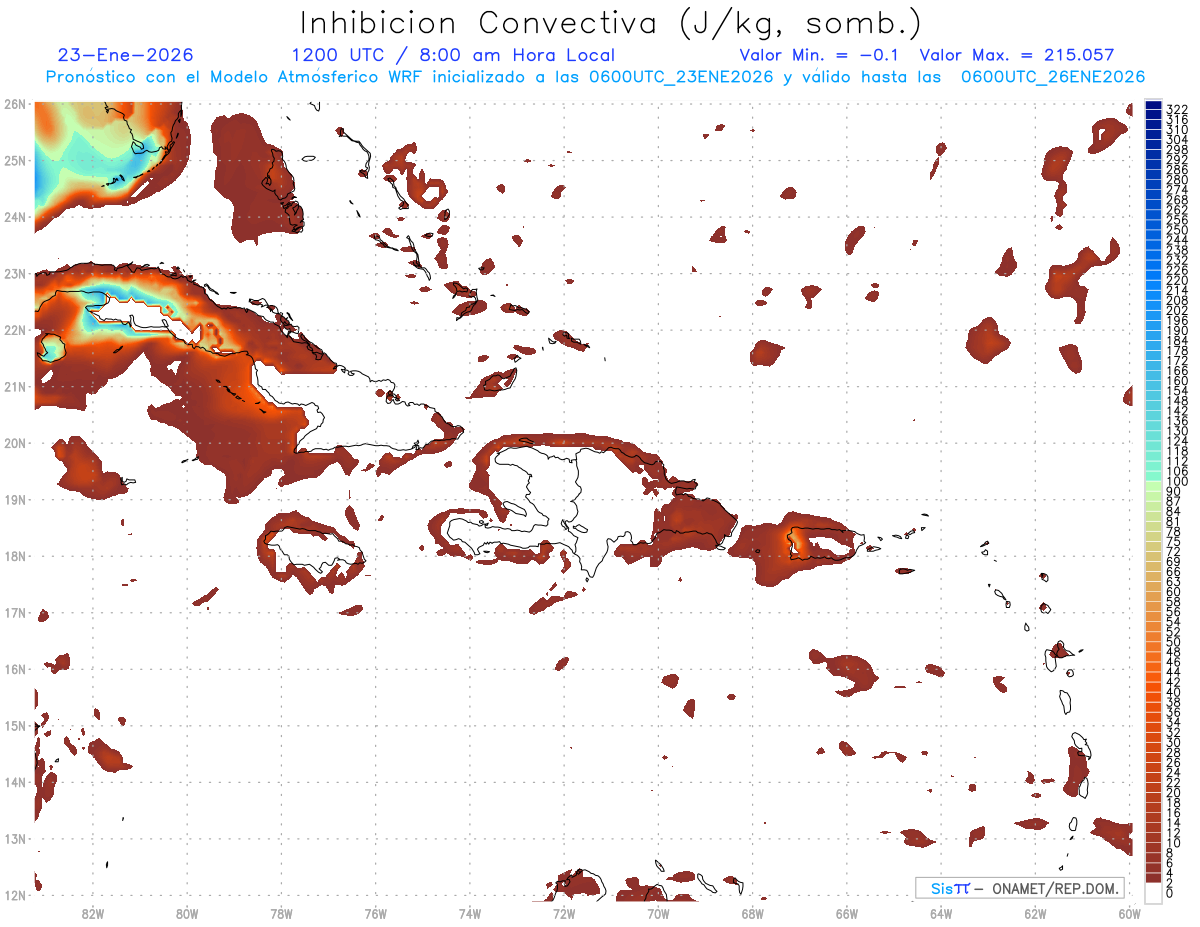Click the 17N latitude label
This screenshot has width=1200, height=927.
tap(15, 612)
